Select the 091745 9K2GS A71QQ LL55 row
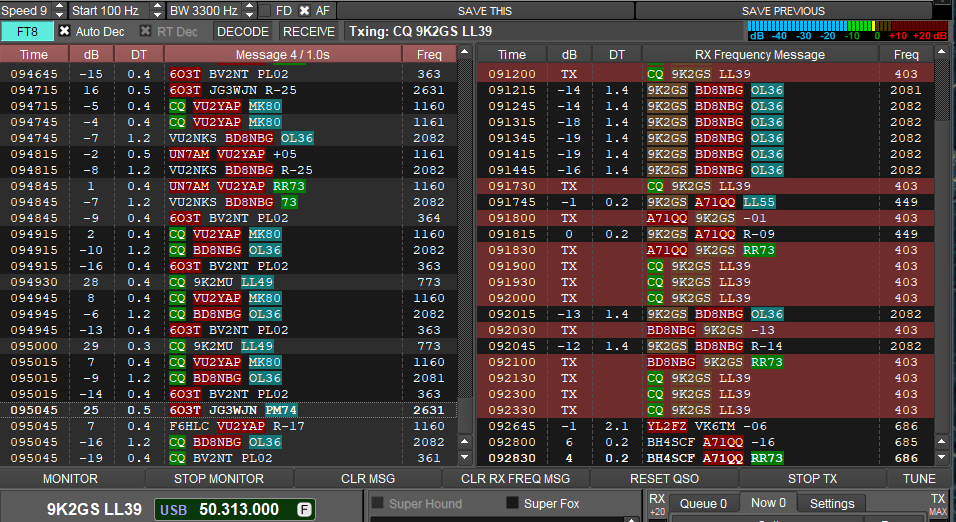956x522 pixels. pyautogui.click(x=705, y=202)
